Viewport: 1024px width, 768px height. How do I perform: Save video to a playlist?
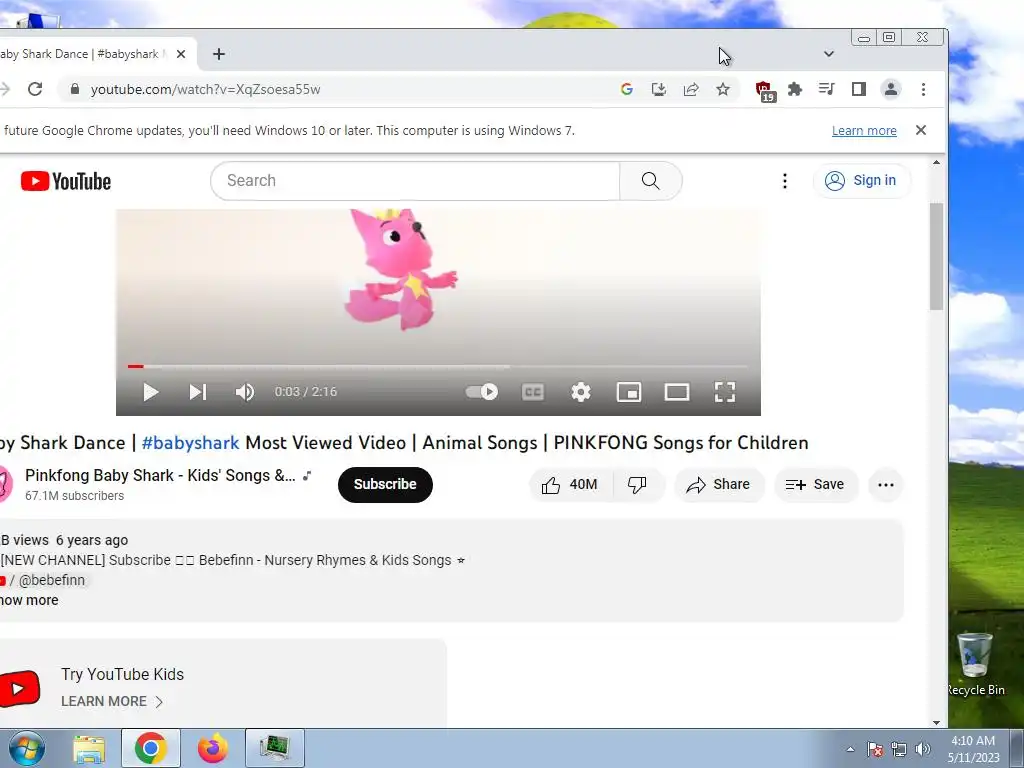click(815, 485)
